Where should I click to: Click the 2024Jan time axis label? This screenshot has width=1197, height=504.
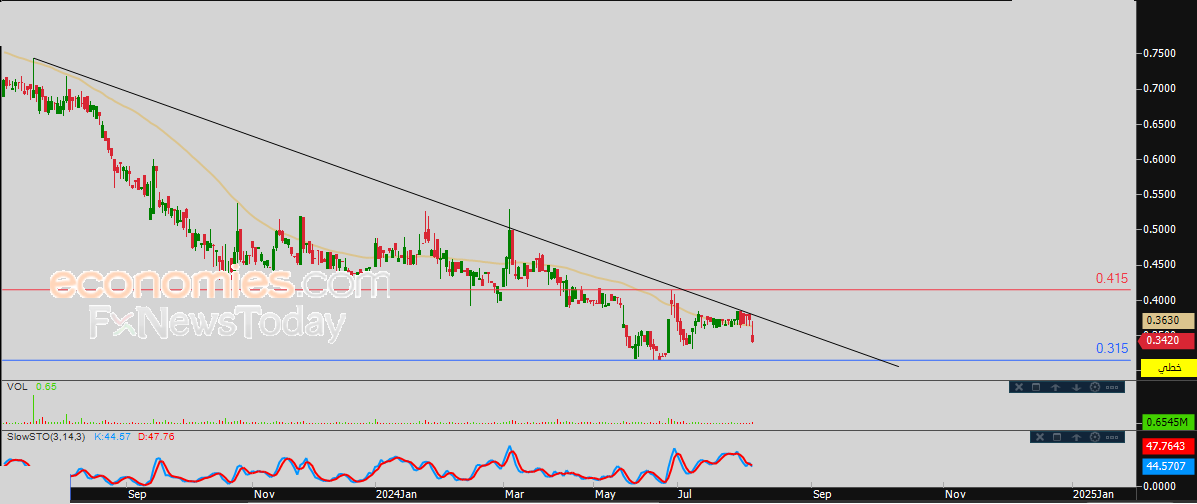coord(395,495)
